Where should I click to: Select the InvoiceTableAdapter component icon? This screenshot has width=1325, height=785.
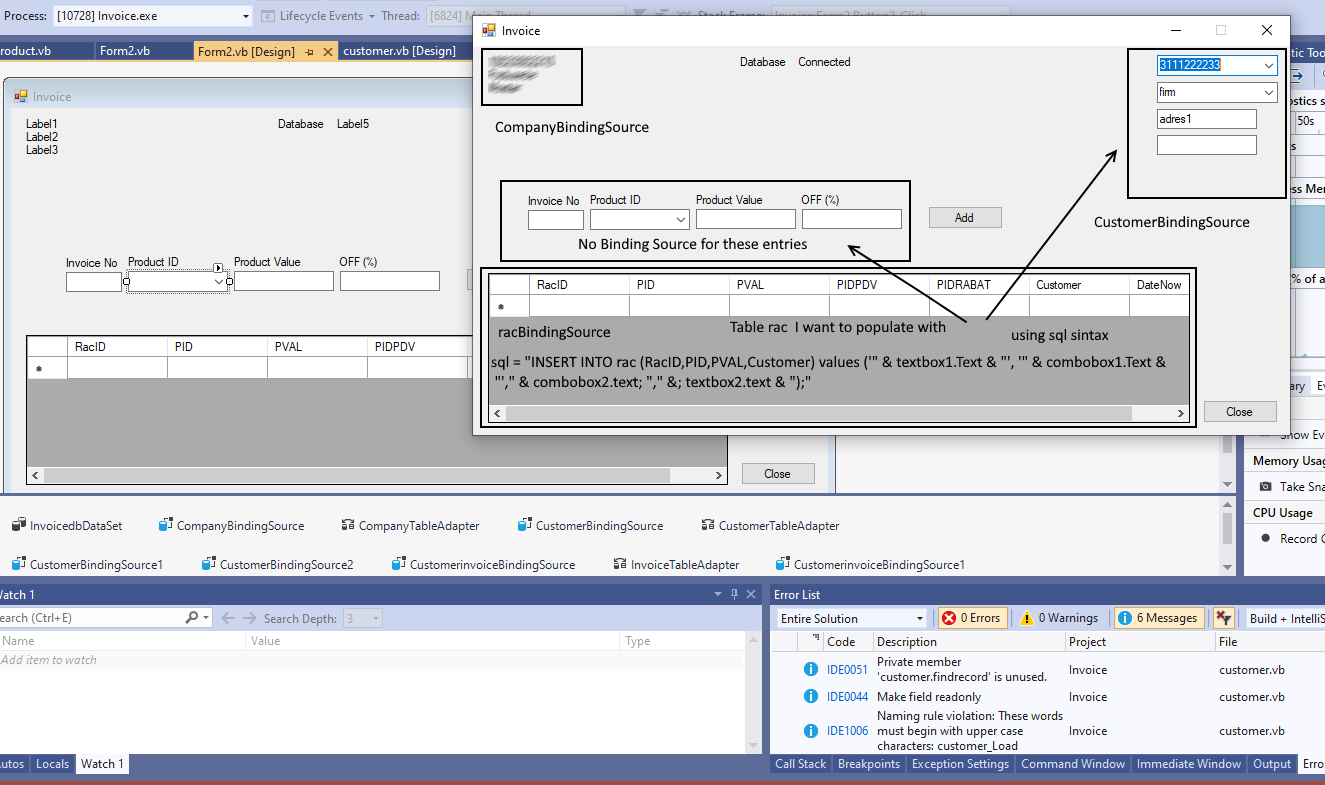(620, 564)
